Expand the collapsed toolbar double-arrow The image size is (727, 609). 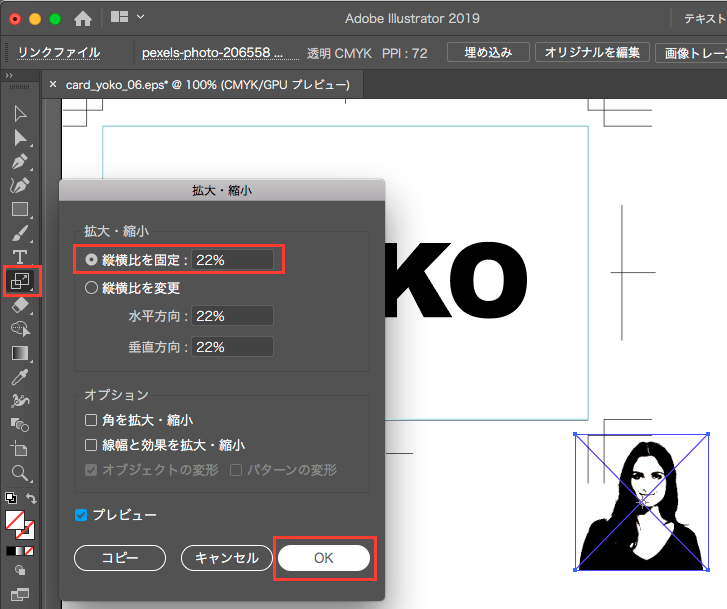coord(9,75)
